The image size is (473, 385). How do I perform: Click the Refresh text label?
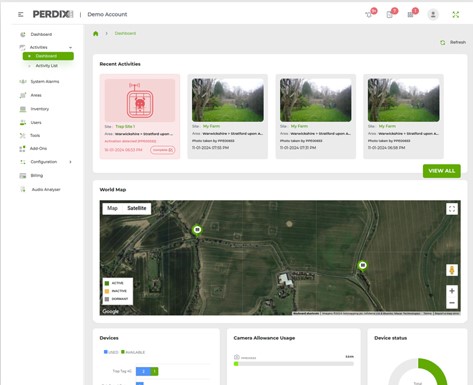458,42
